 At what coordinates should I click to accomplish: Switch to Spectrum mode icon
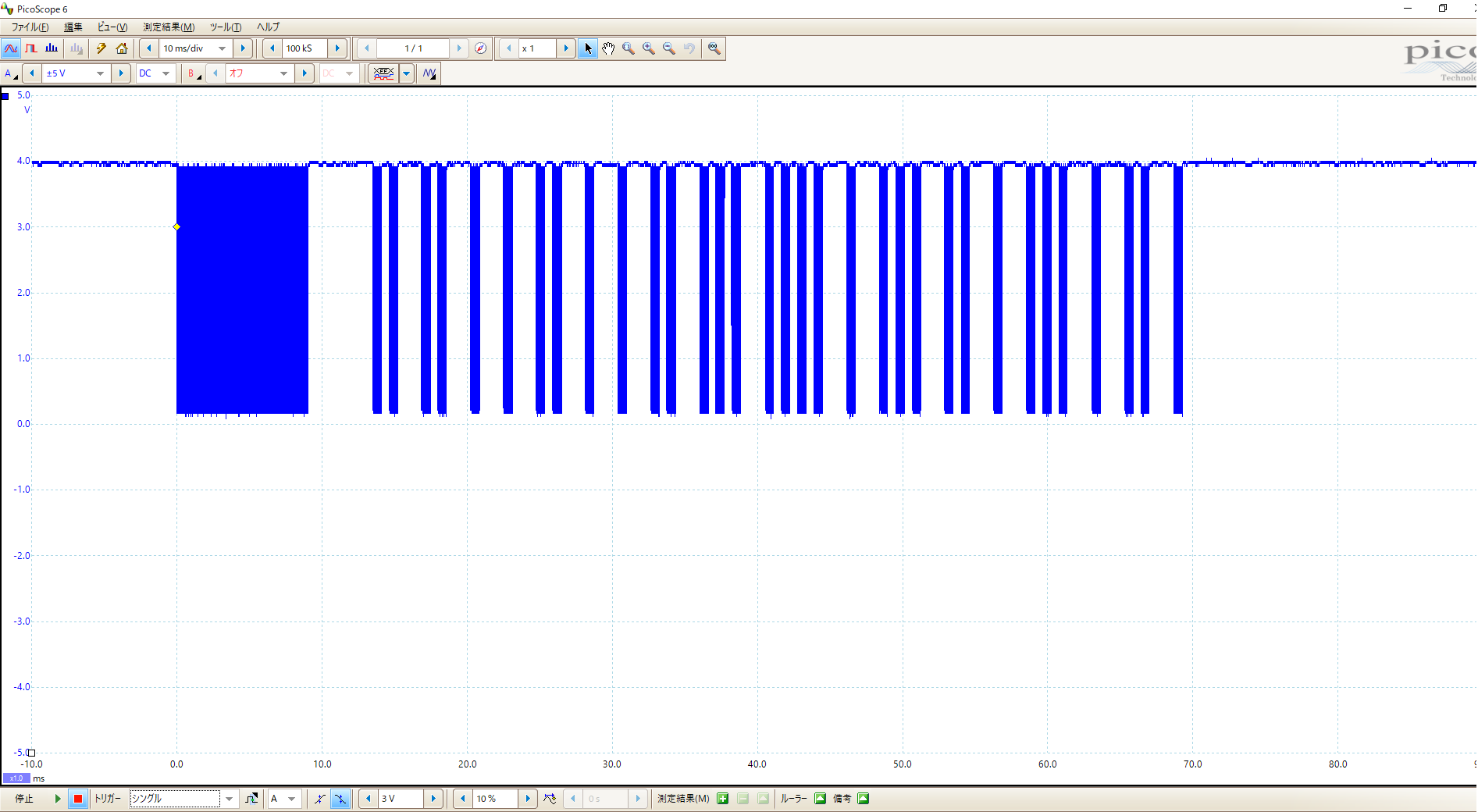(x=52, y=48)
